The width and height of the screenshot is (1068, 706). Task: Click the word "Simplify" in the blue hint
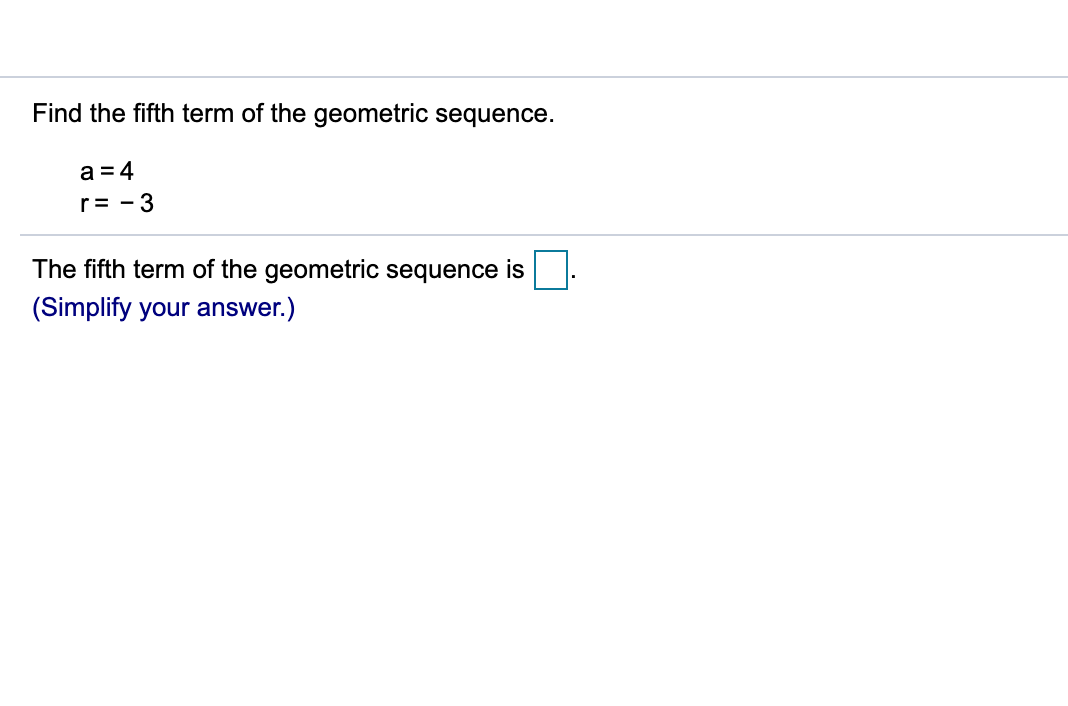(x=86, y=308)
